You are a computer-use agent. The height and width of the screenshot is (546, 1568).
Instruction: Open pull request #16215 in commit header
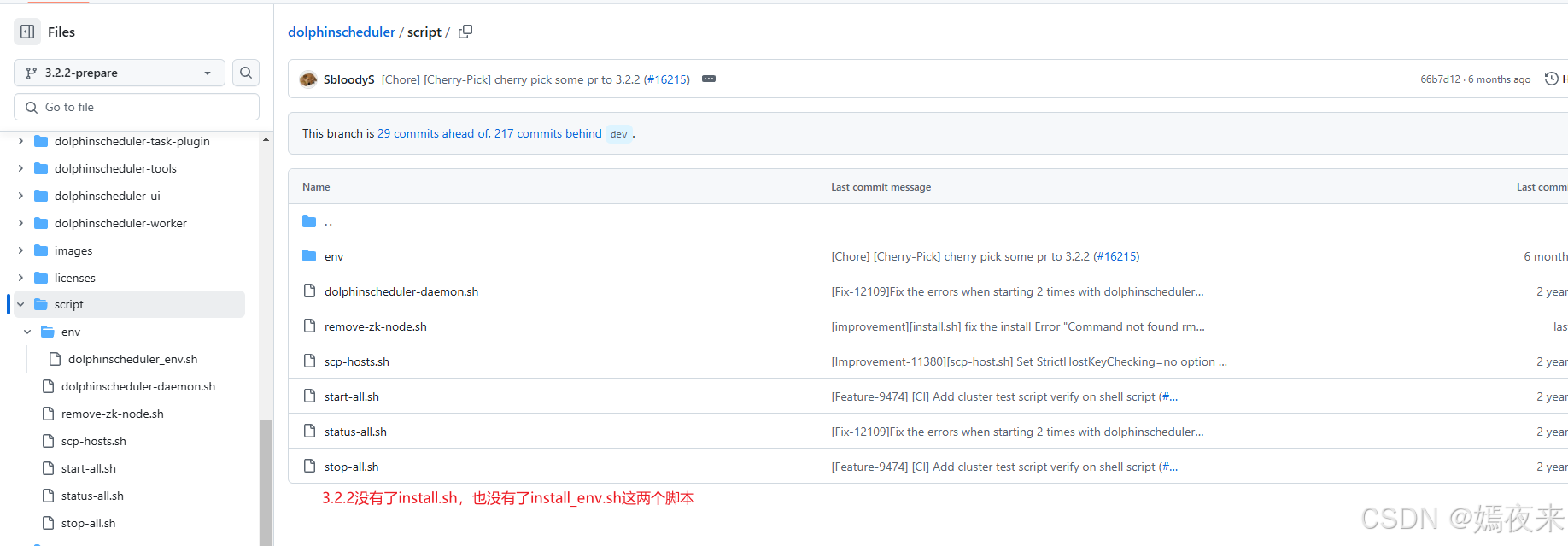pos(666,79)
